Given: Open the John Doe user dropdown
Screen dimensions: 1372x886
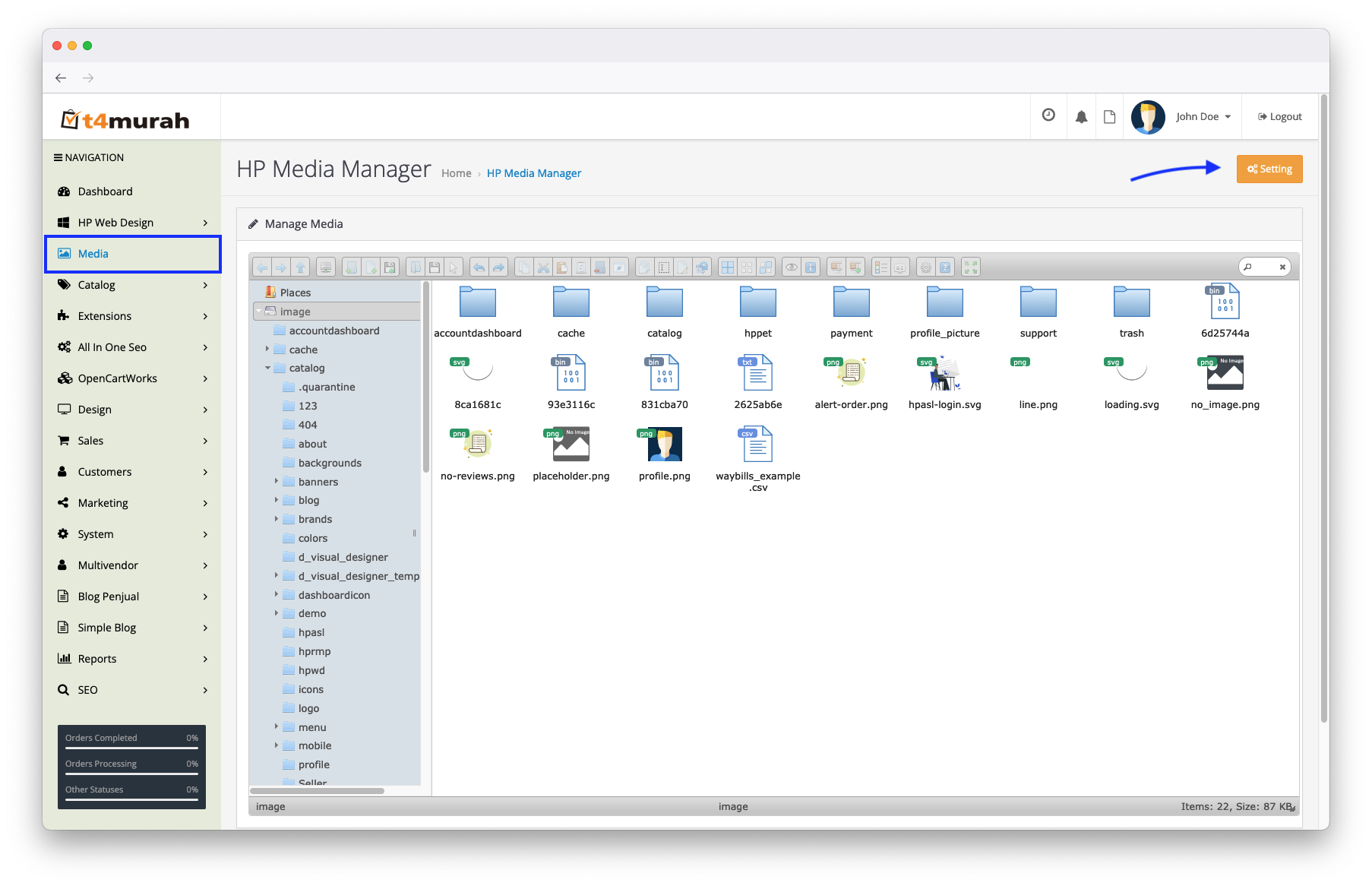Looking at the screenshot, I should (x=1203, y=117).
